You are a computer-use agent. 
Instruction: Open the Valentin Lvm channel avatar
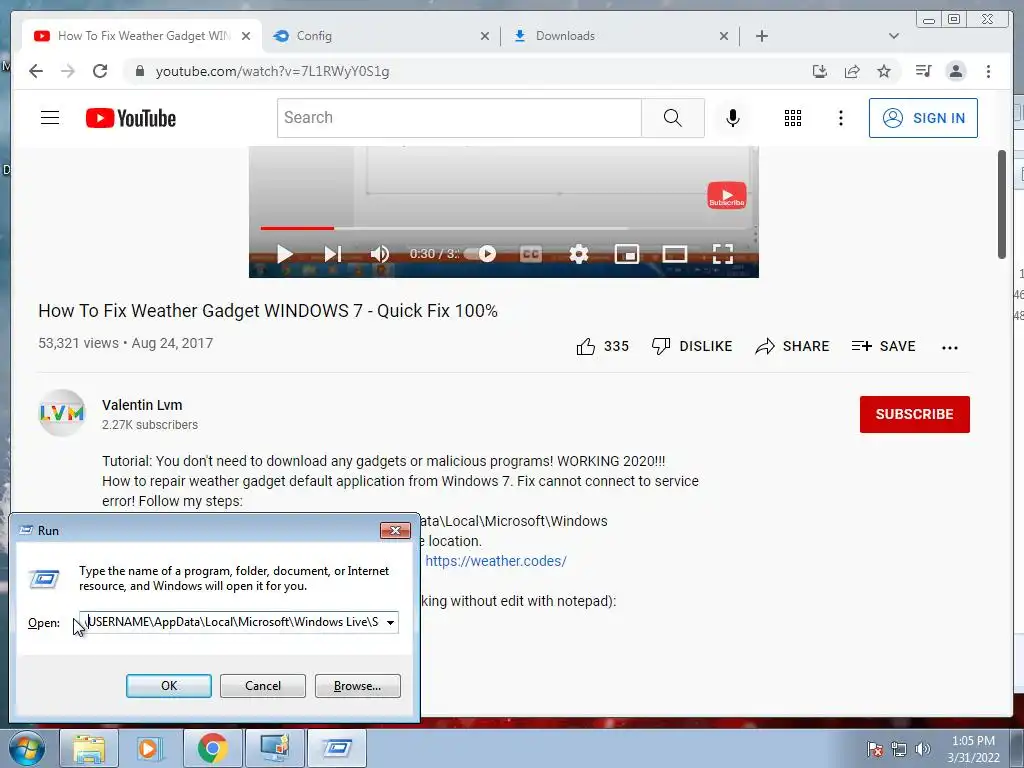tap(62, 413)
